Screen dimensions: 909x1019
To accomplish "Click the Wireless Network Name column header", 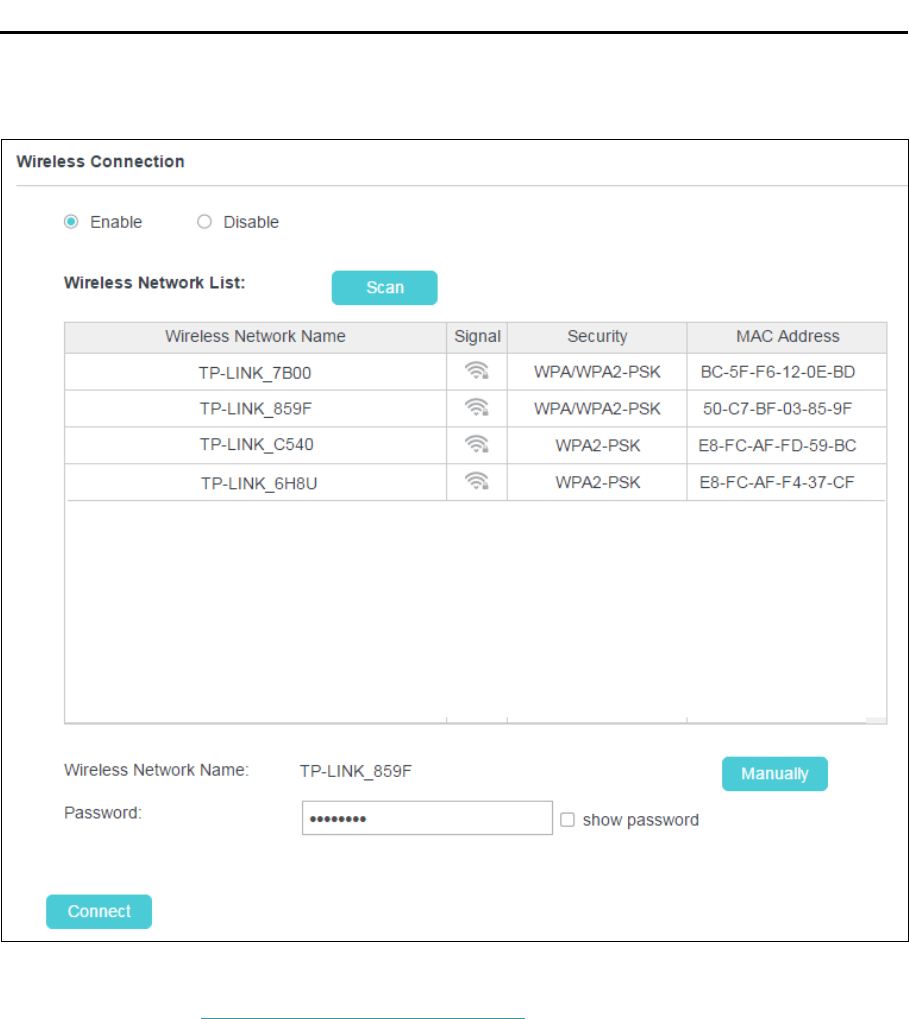I will pyautogui.click(x=255, y=337).
